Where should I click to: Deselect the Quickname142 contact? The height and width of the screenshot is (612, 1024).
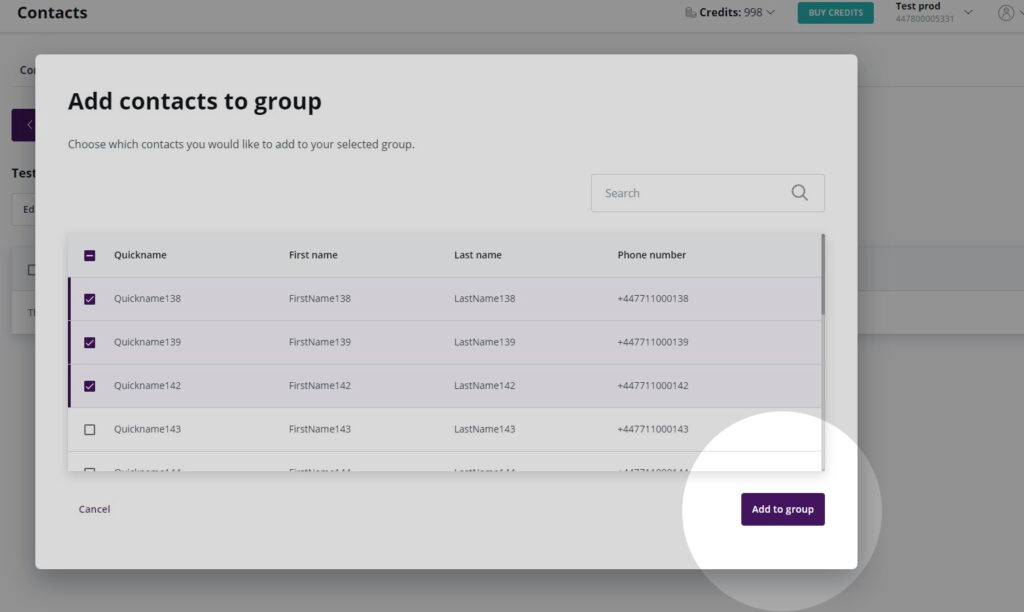(x=89, y=385)
